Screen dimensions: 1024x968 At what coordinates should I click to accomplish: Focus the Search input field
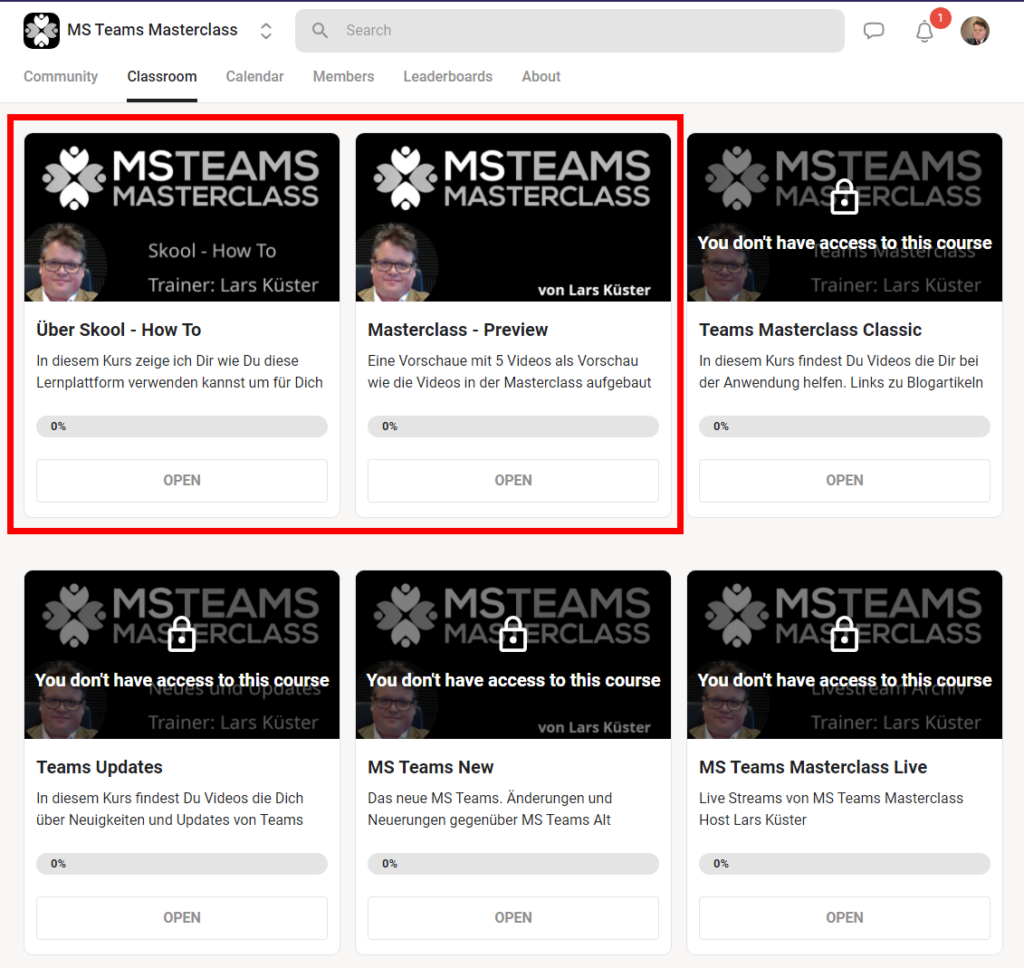pyautogui.click(x=569, y=31)
